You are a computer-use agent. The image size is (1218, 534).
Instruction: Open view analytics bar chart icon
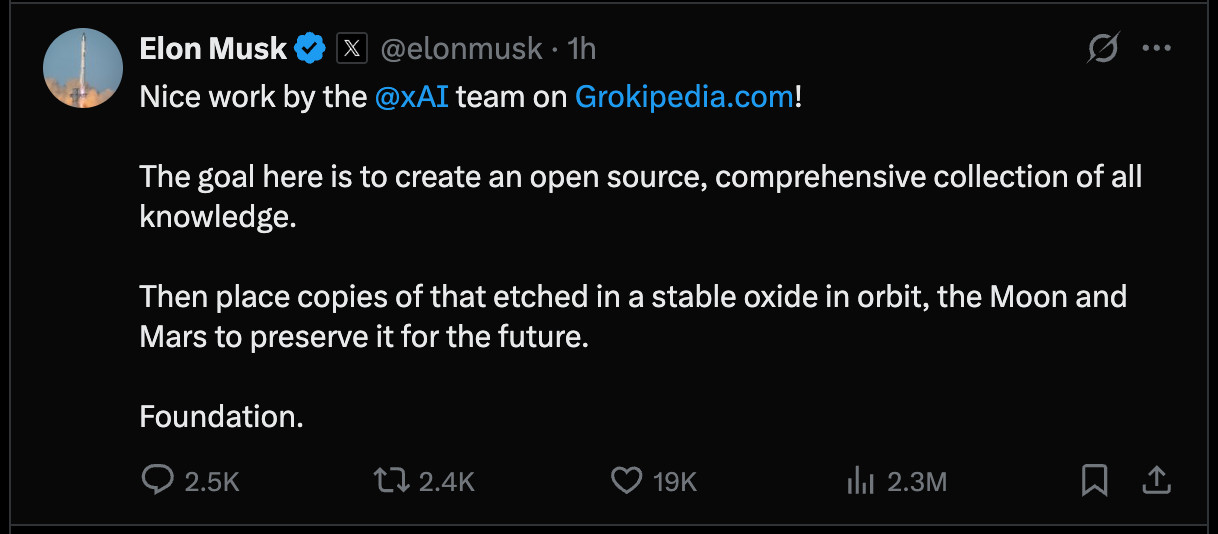(860, 481)
